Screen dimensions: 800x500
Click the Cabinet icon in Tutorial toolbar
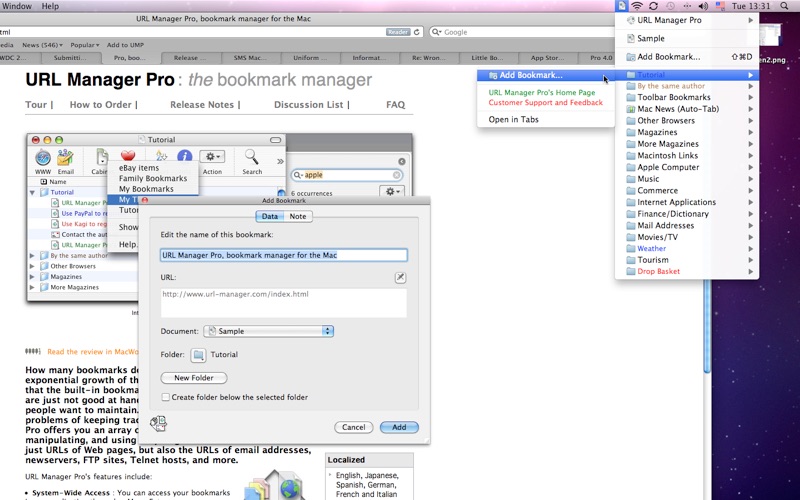[x=101, y=158]
